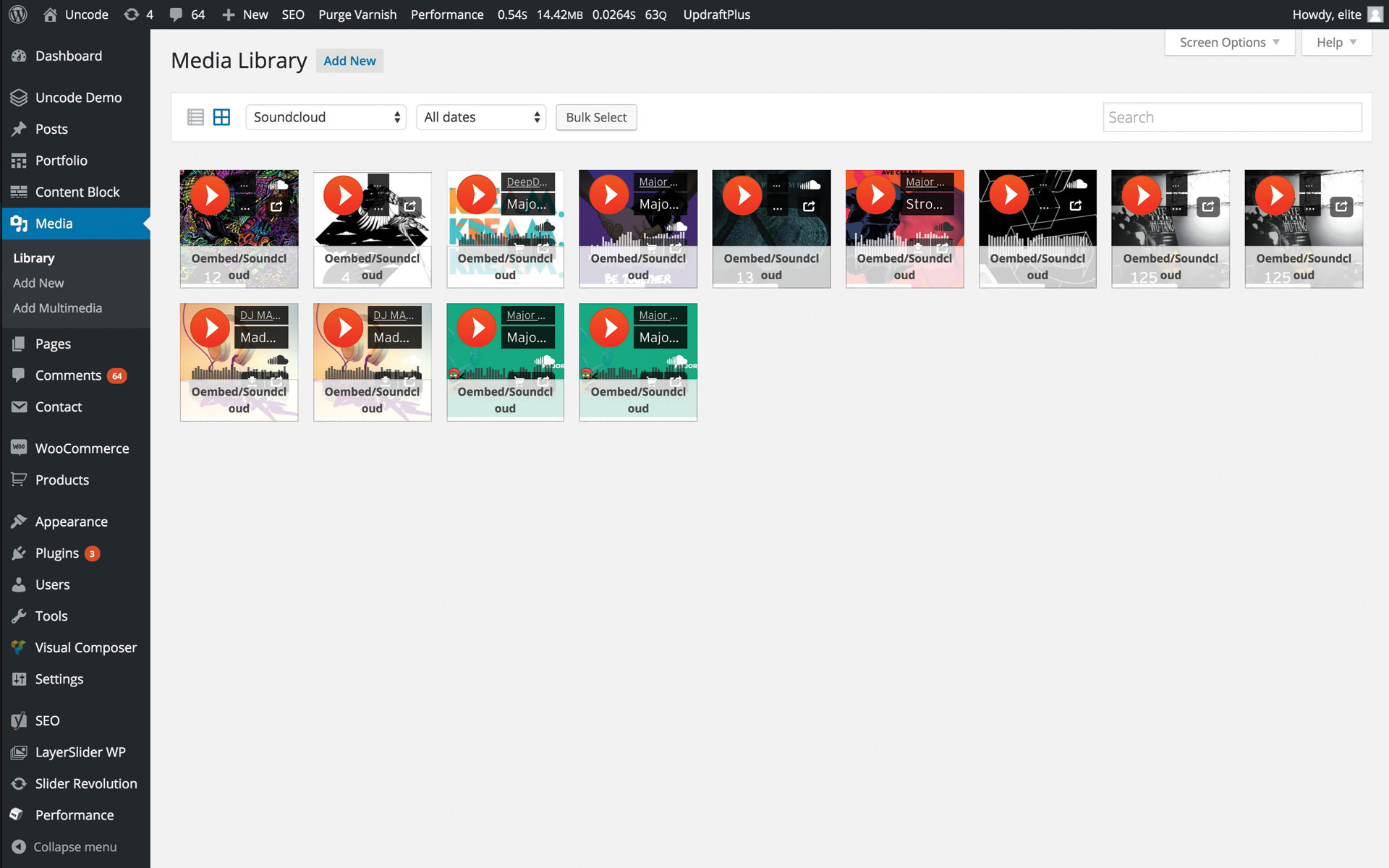Open the comments bubble icon showing 64
The image size is (1389, 868).
[x=176, y=15]
